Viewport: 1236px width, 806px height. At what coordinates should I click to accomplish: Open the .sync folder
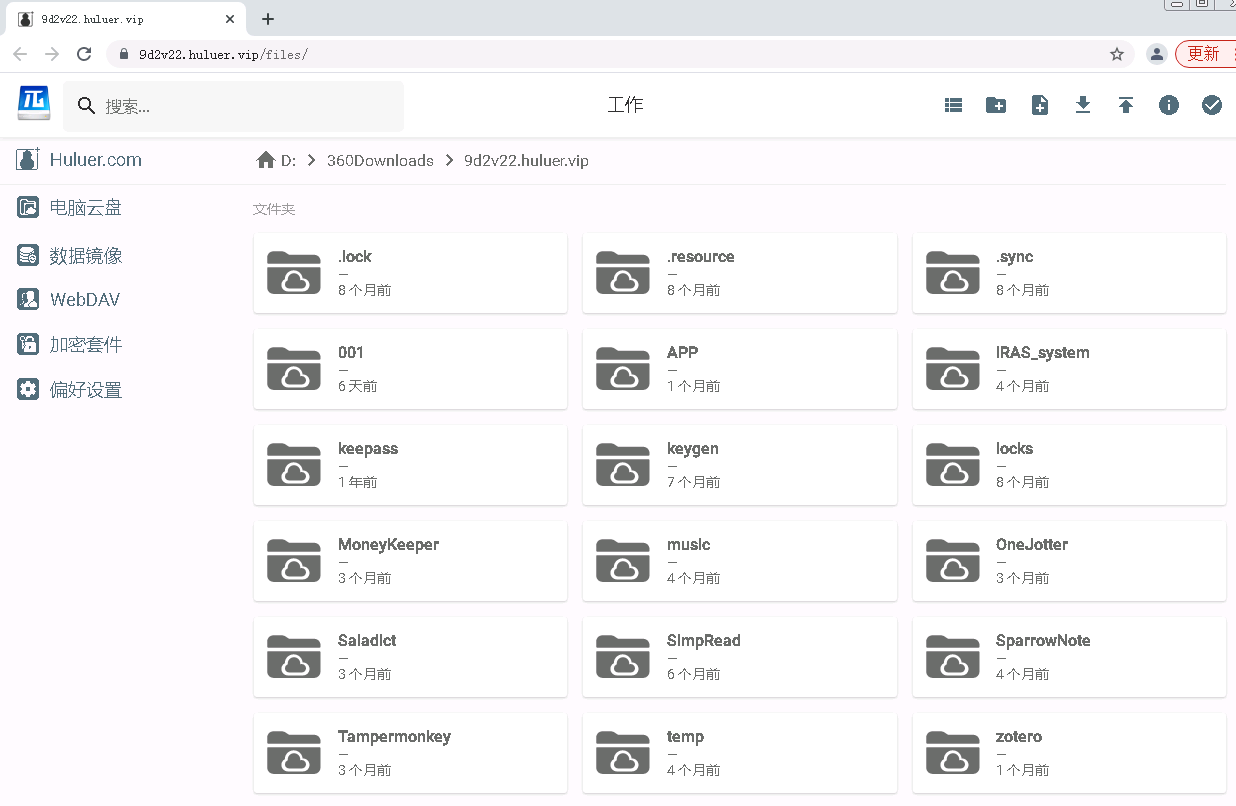(x=1069, y=273)
